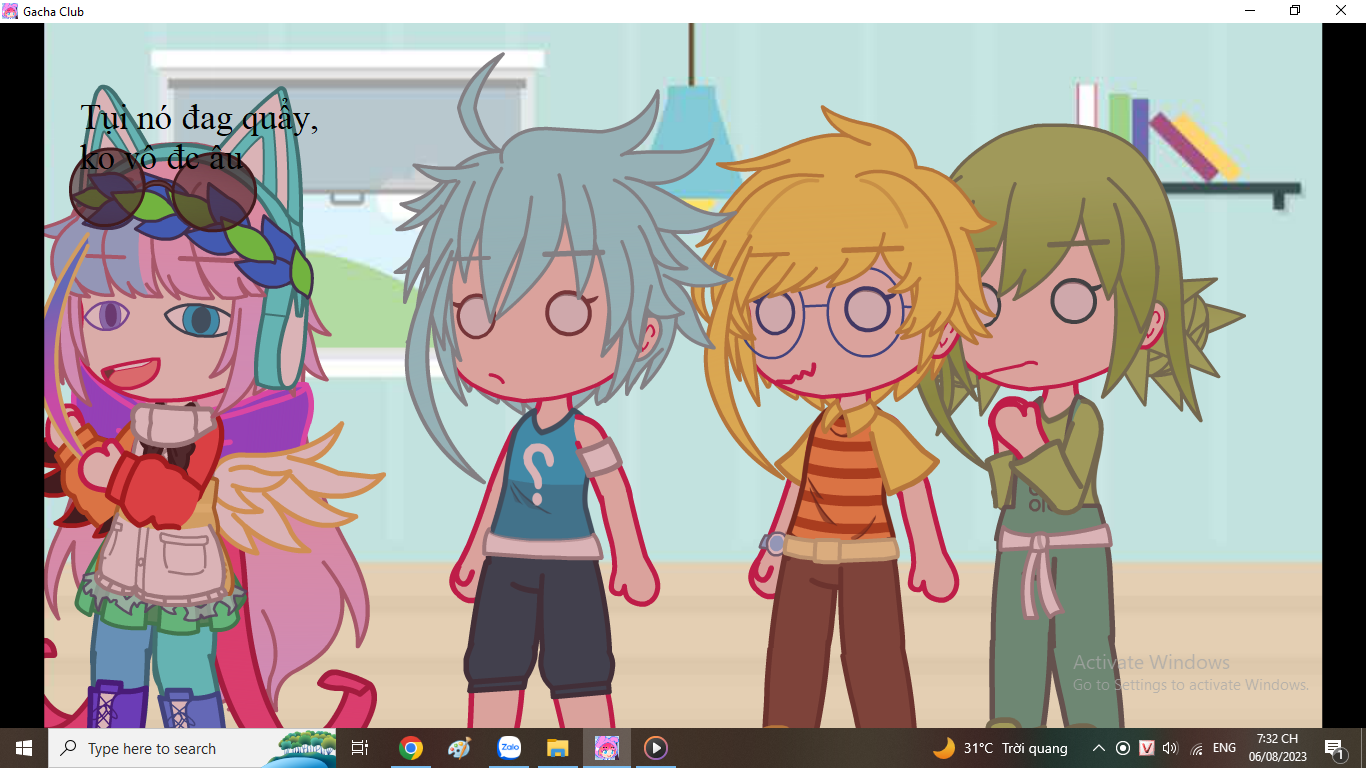The width and height of the screenshot is (1366, 768).
Task: Open the Wi-Fi network panel
Action: (x=1197, y=748)
